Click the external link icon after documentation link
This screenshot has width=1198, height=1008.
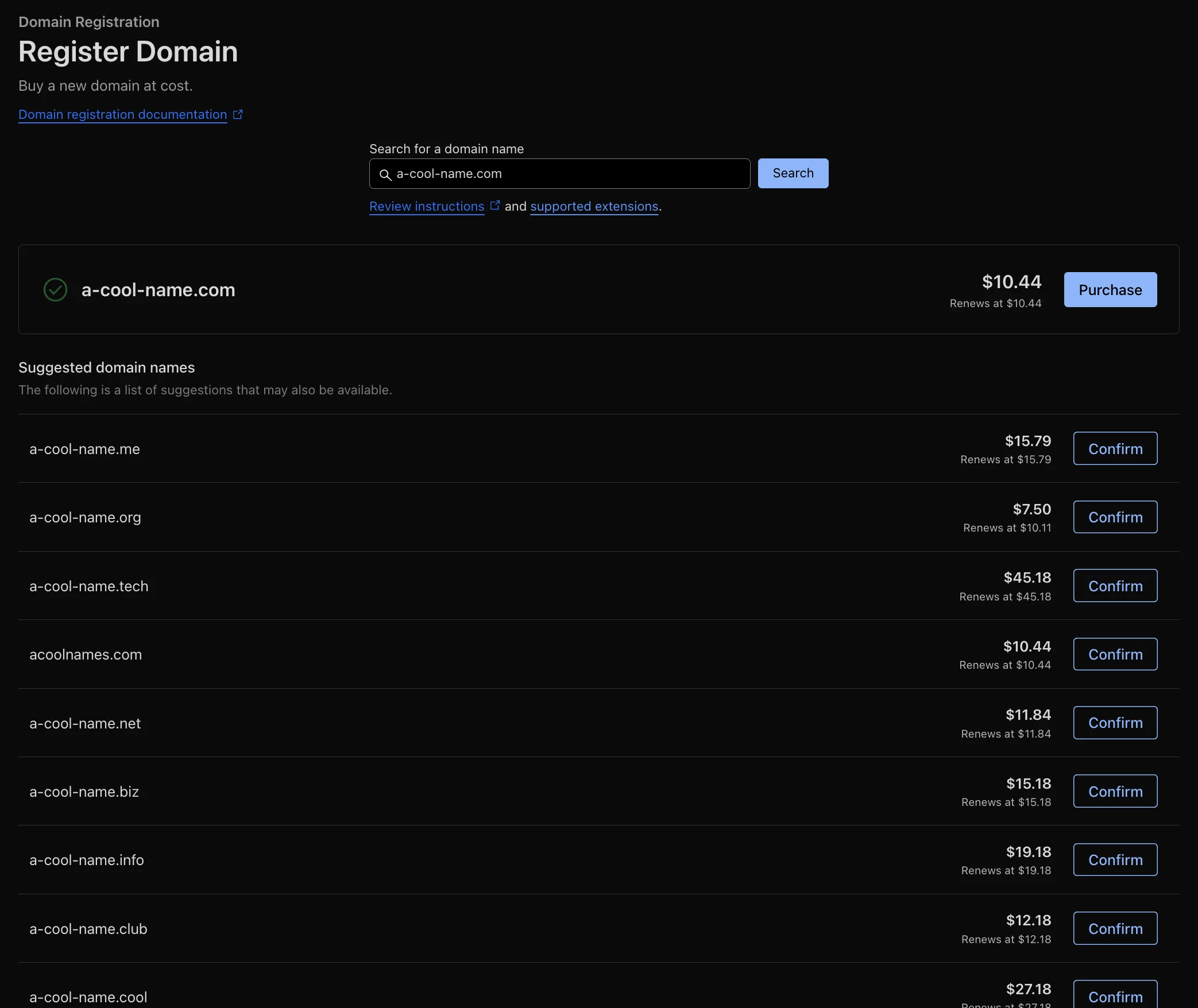point(238,113)
